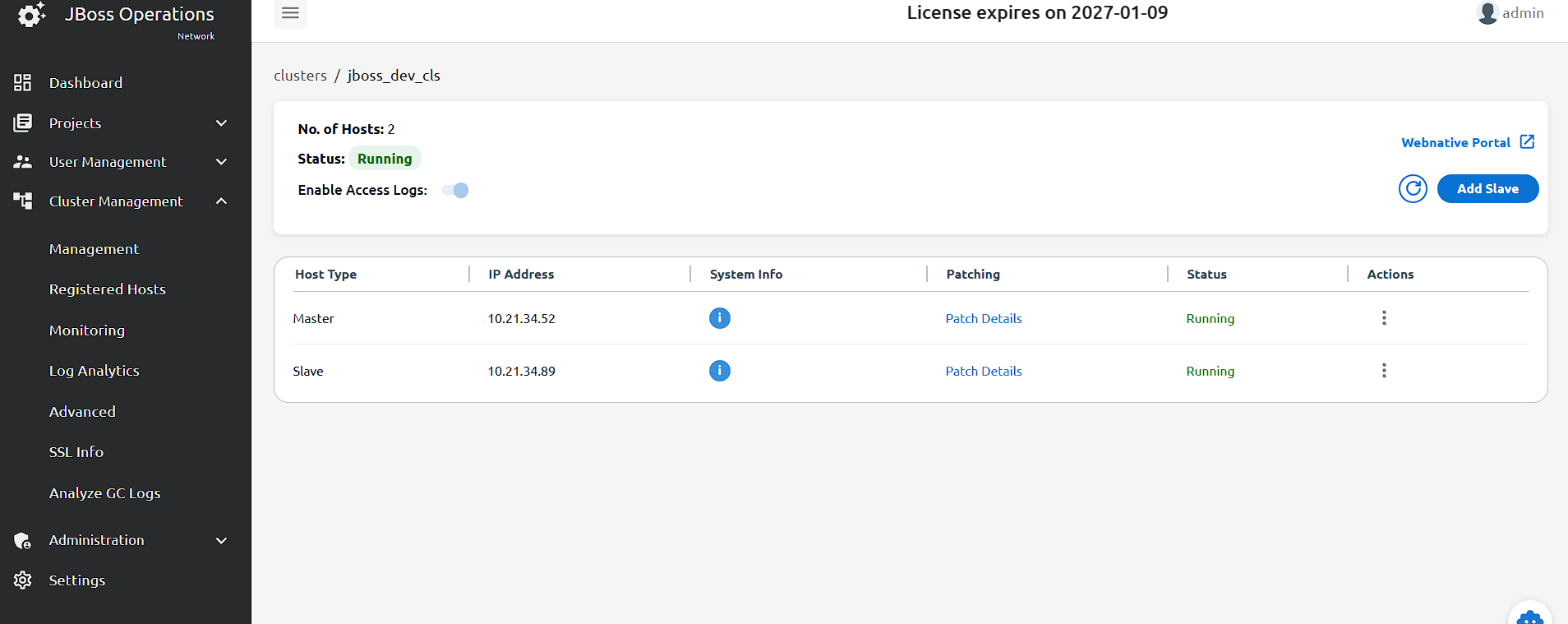Expand the Projects chevron
The width and height of the screenshot is (1568, 624).
pyautogui.click(x=221, y=122)
